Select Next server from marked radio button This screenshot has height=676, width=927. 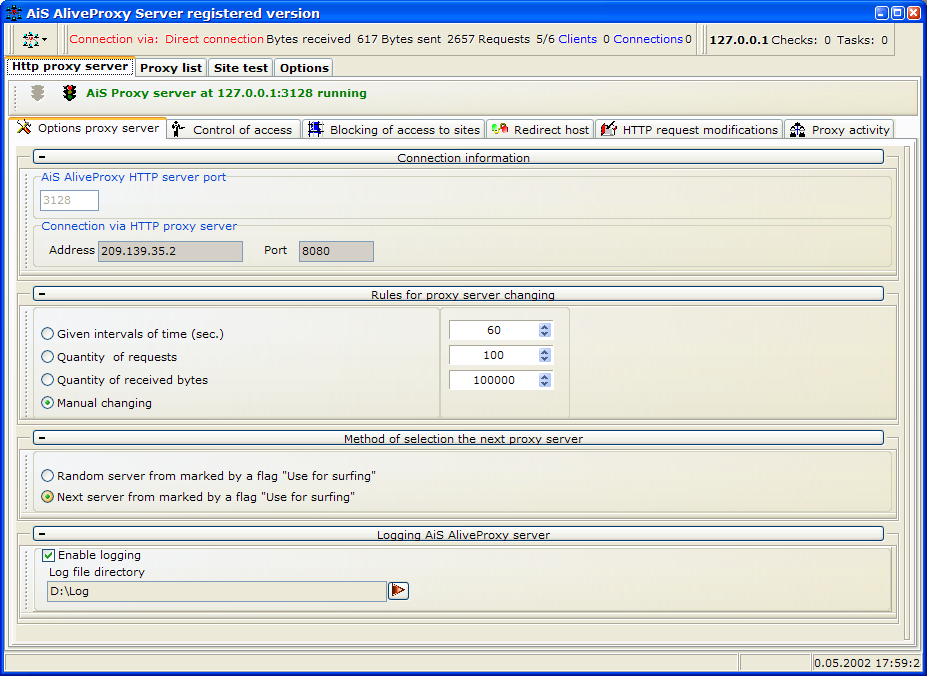[47, 497]
